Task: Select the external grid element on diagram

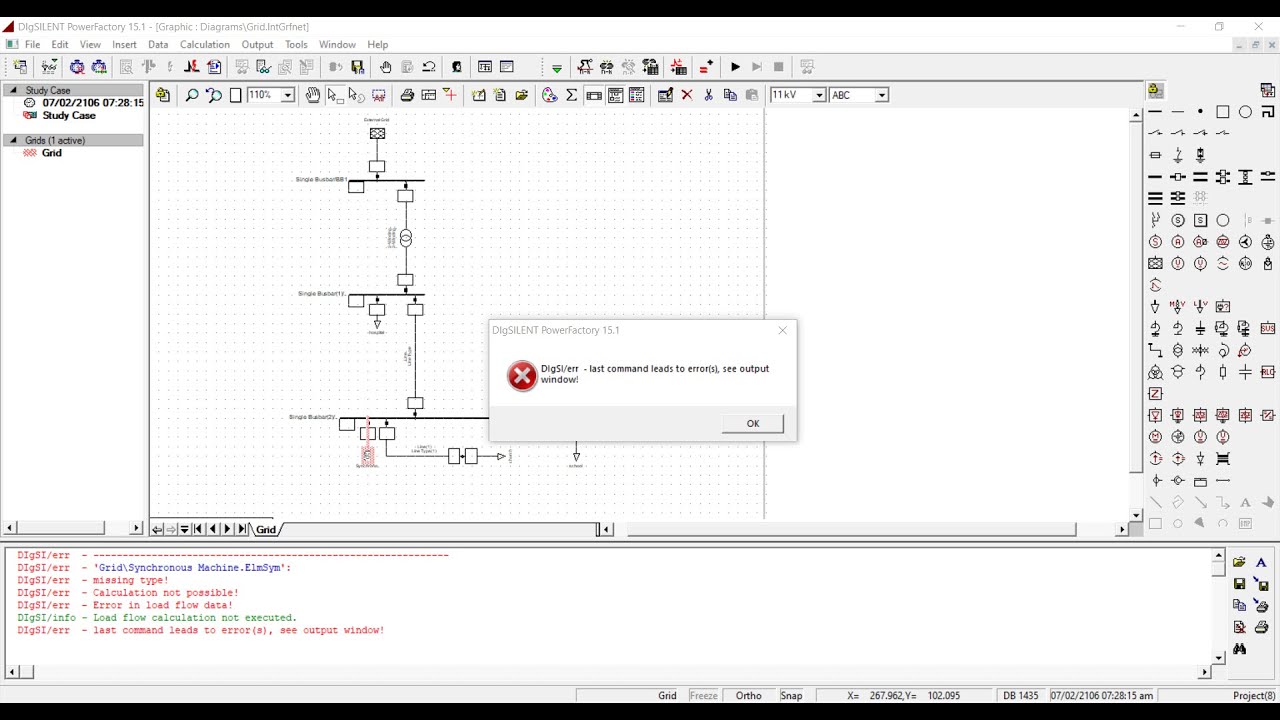Action: point(377,134)
